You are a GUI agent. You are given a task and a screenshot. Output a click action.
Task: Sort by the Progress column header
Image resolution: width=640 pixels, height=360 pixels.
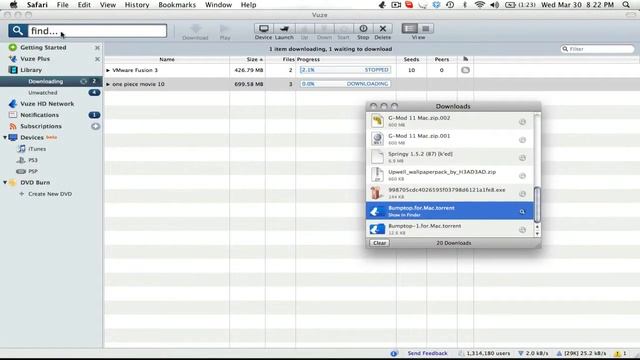coord(346,60)
